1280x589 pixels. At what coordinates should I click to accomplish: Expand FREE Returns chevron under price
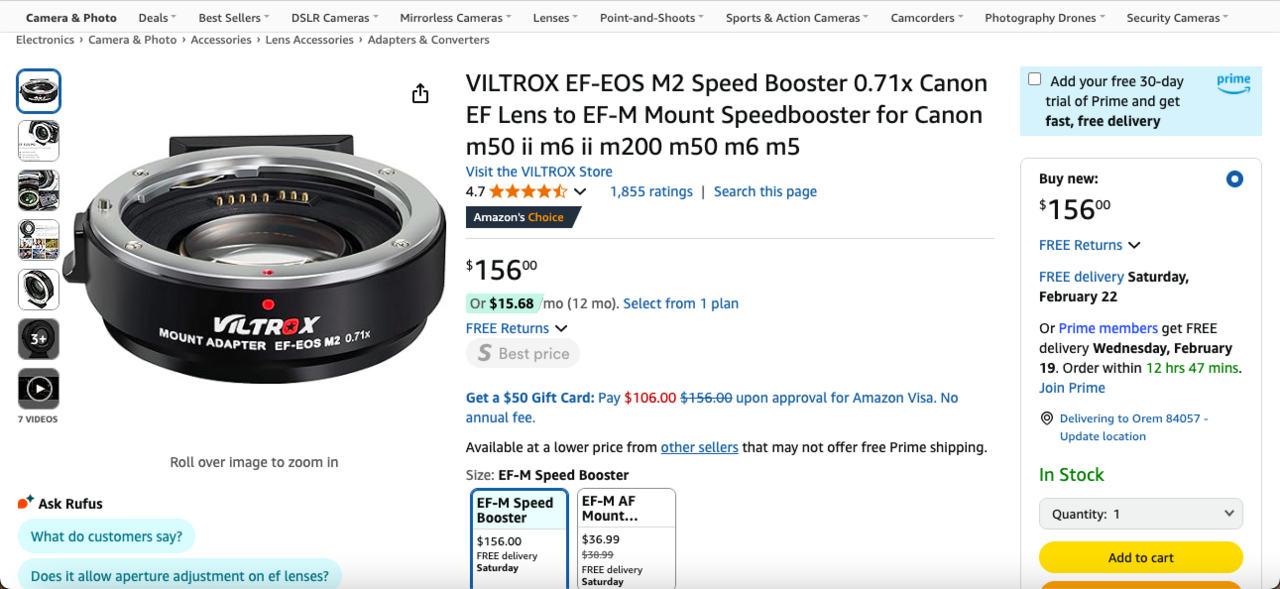[561, 328]
